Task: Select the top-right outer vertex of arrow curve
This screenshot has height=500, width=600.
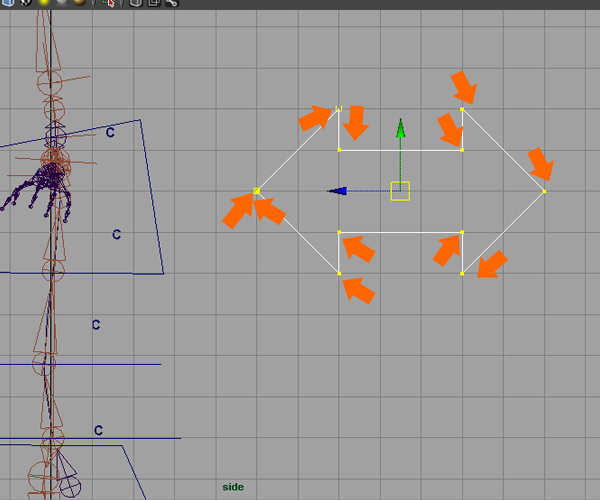Action: click(462, 109)
